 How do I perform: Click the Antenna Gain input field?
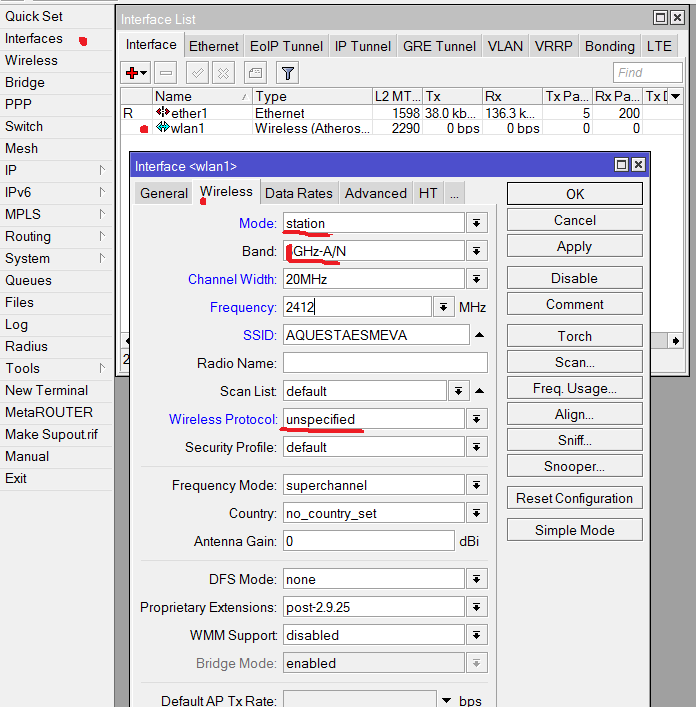[x=369, y=541]
